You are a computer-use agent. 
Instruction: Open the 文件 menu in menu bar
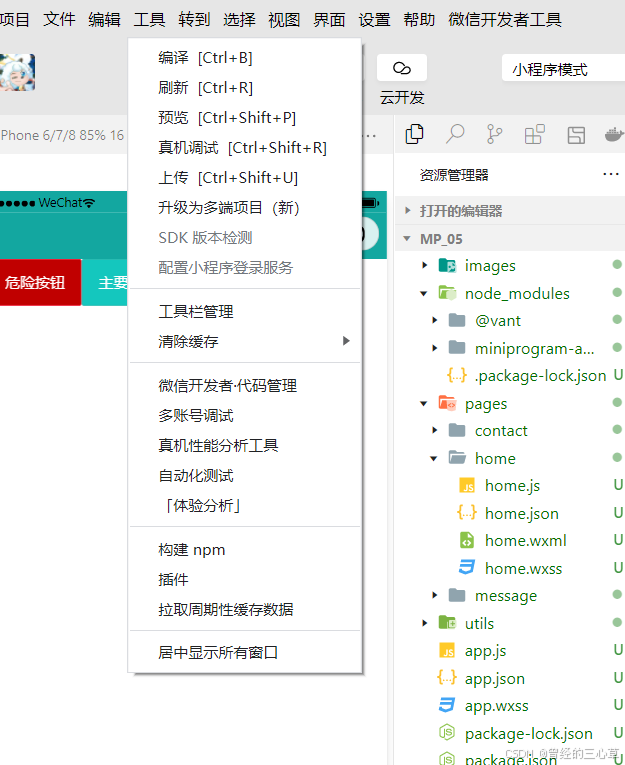click(x=60, y=20)
